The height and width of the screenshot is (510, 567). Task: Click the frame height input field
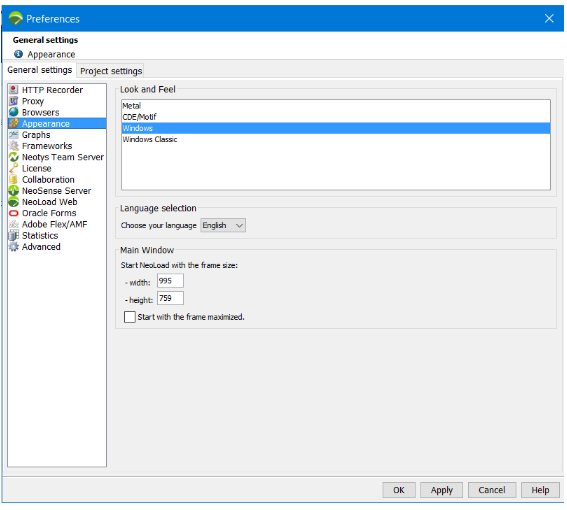point(170,298)
